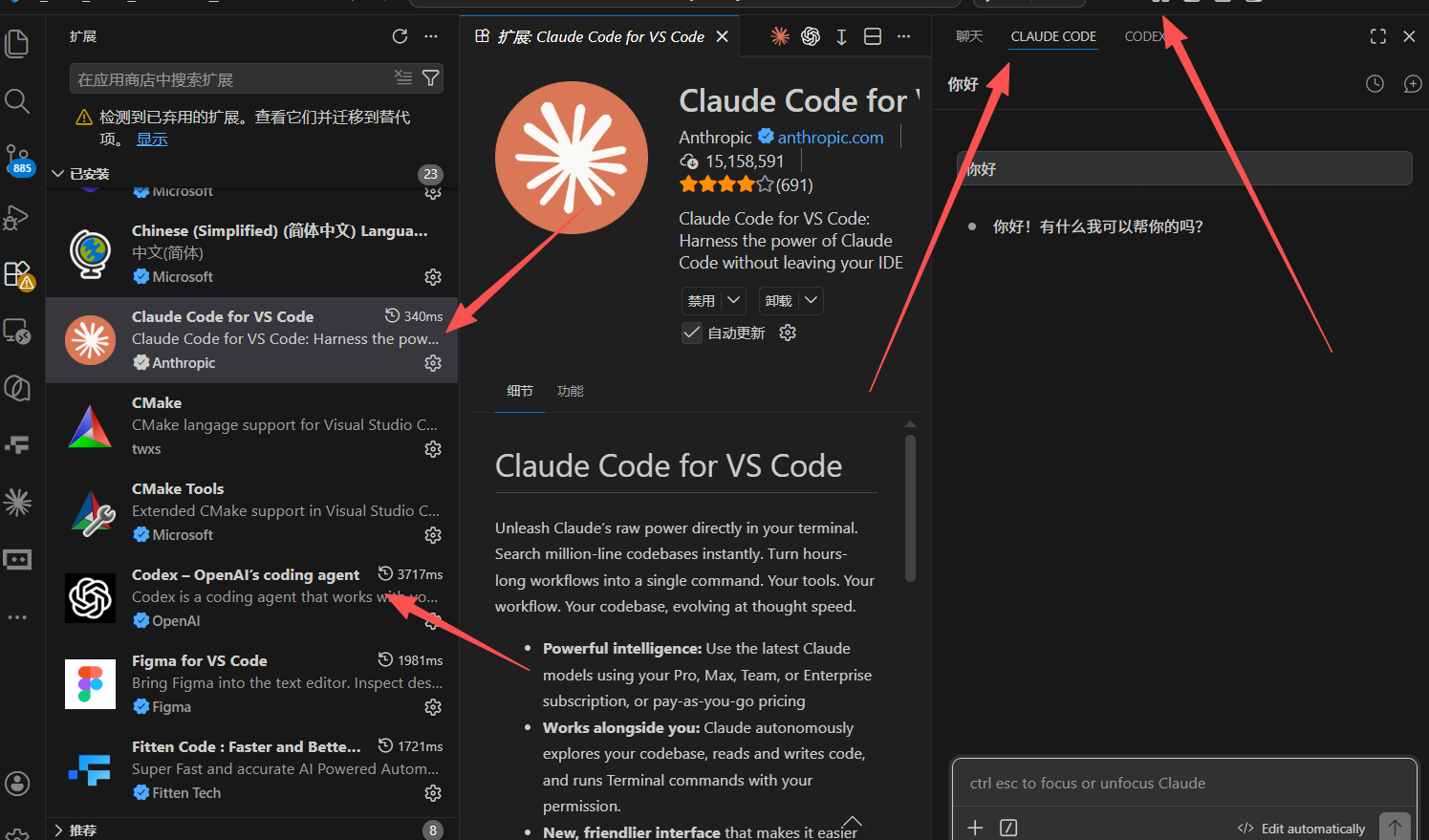Click the 禁用 button
Screen dimensions: 1429x840
coord(702,300)
